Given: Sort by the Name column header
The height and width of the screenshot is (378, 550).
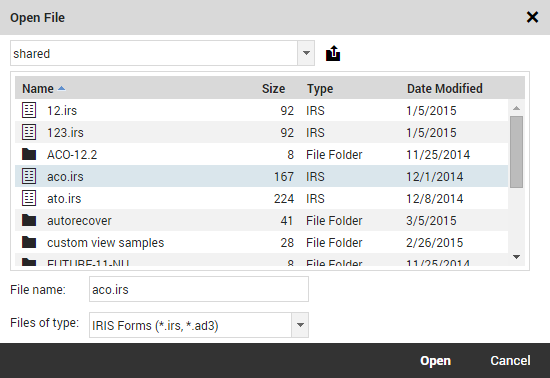Looking at the screenshot, I should tap(38, 88).
